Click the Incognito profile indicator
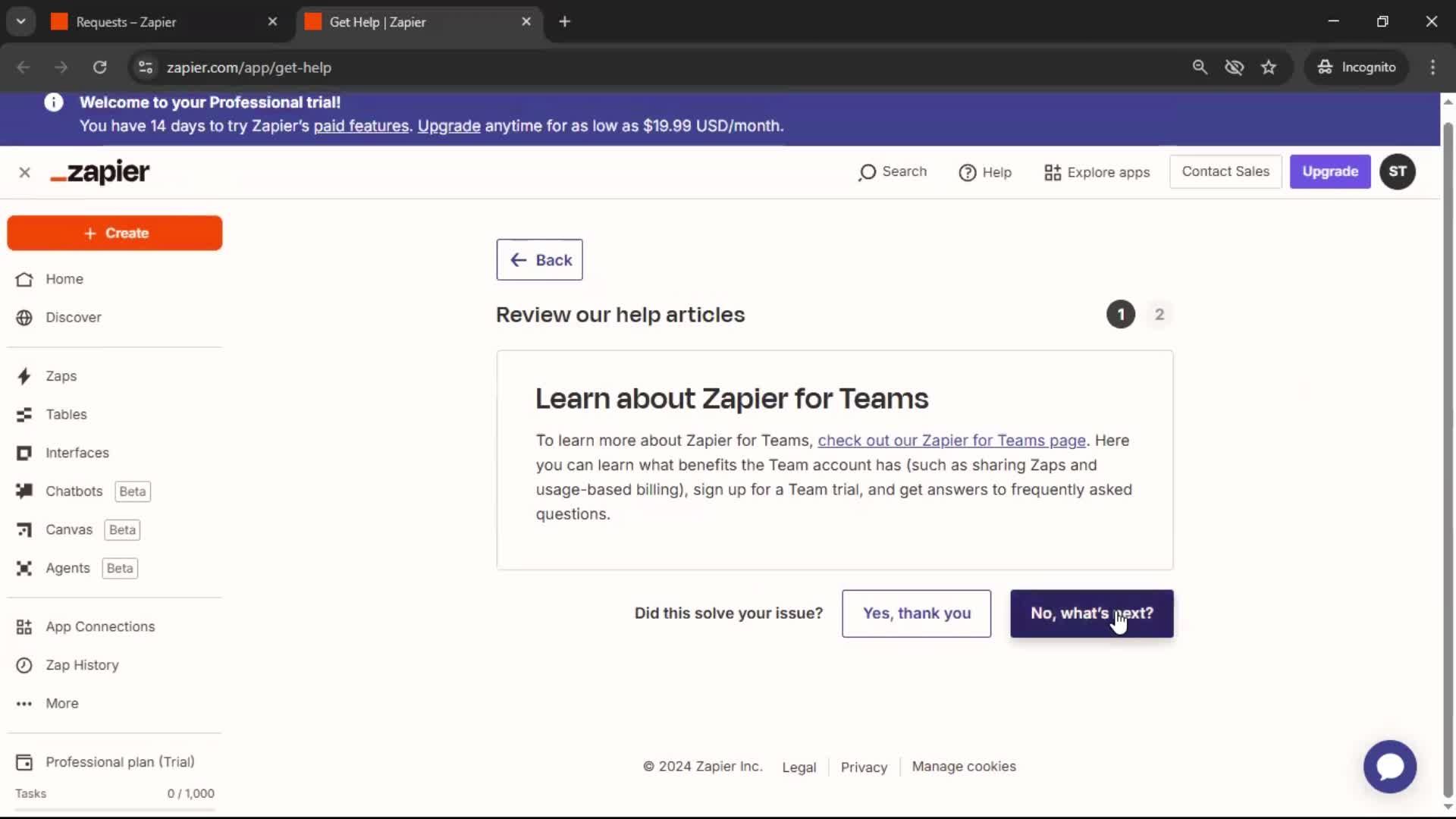 (1356, 67)
